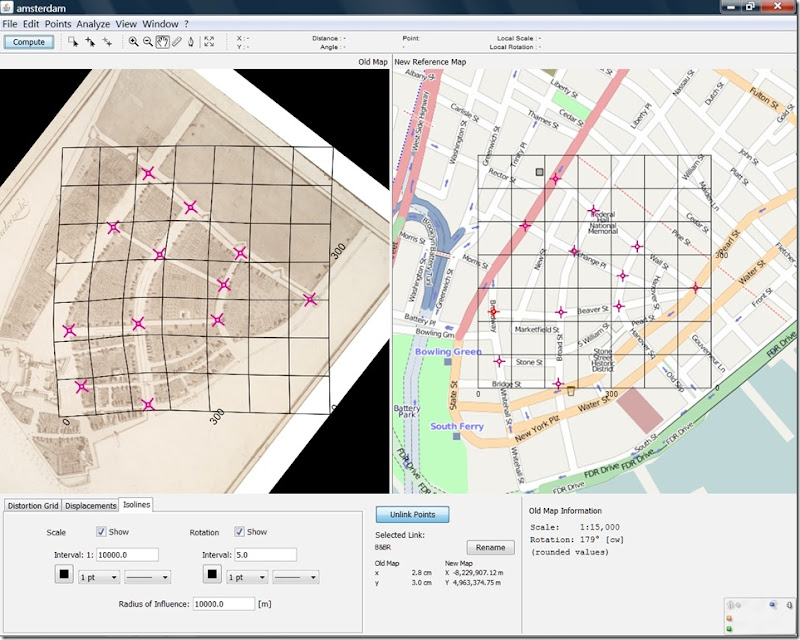Select the move point tool
Screen dimensions: 800x640
tap(107, 42)
